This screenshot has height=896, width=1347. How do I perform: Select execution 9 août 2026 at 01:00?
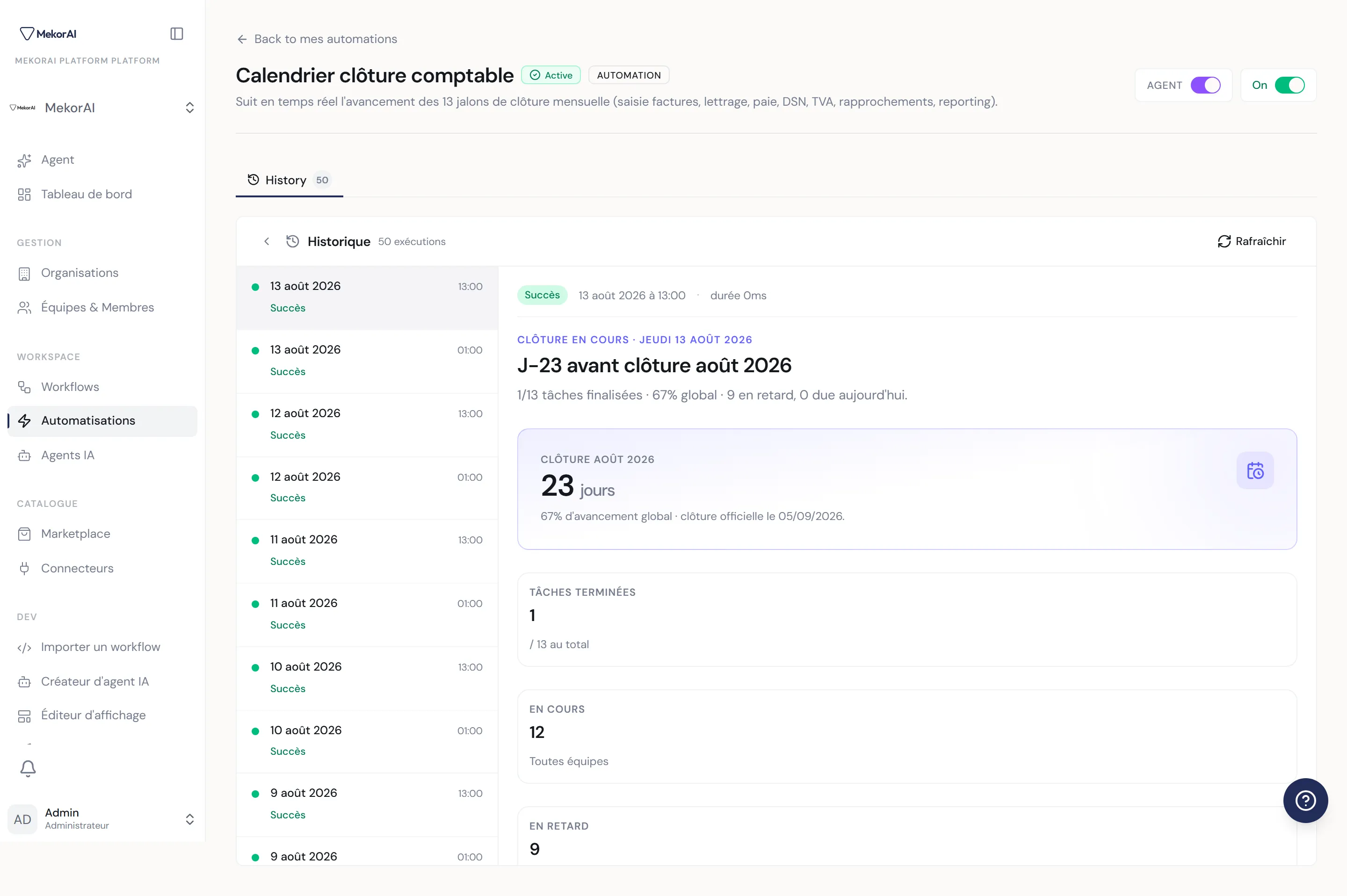pyautogui.click(x=367, y=851)
